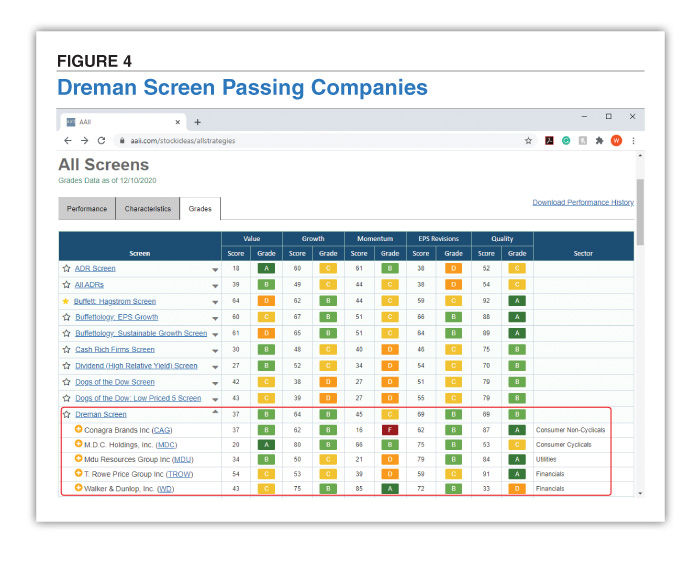Expand Conagra Brands row plus icon

78,429
